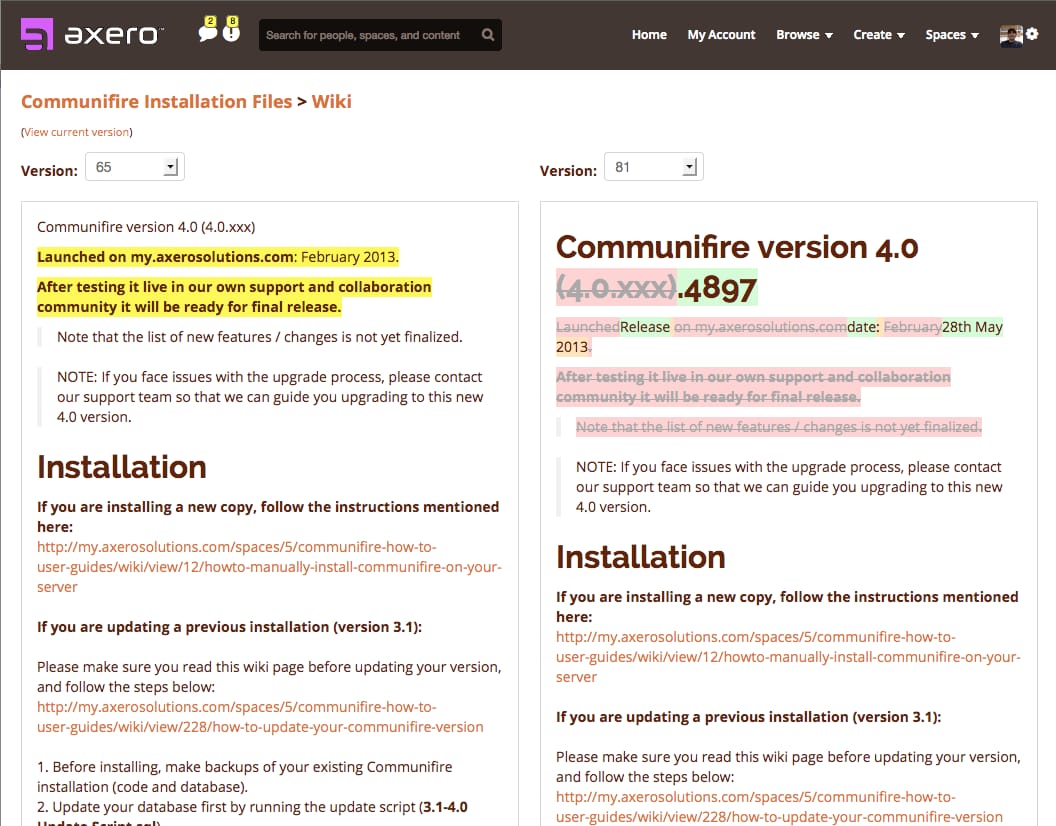Focus the search people and content field
Image resolution: width=1056 pixels, height=826 pixels.
coord(380,35)
